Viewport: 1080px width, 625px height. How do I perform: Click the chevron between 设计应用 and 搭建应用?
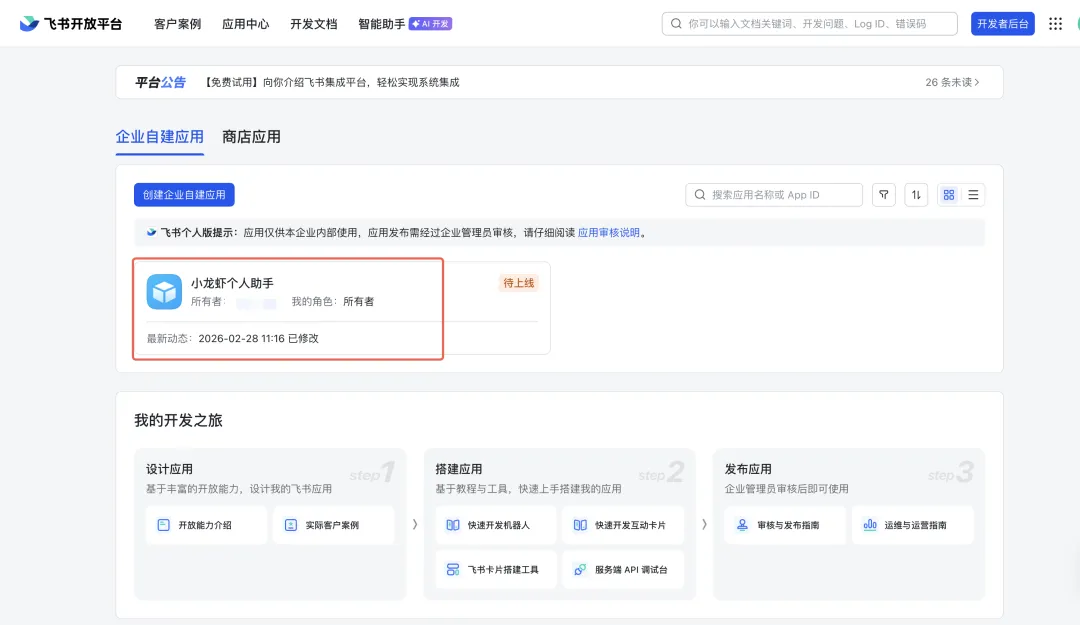point(415,524)
